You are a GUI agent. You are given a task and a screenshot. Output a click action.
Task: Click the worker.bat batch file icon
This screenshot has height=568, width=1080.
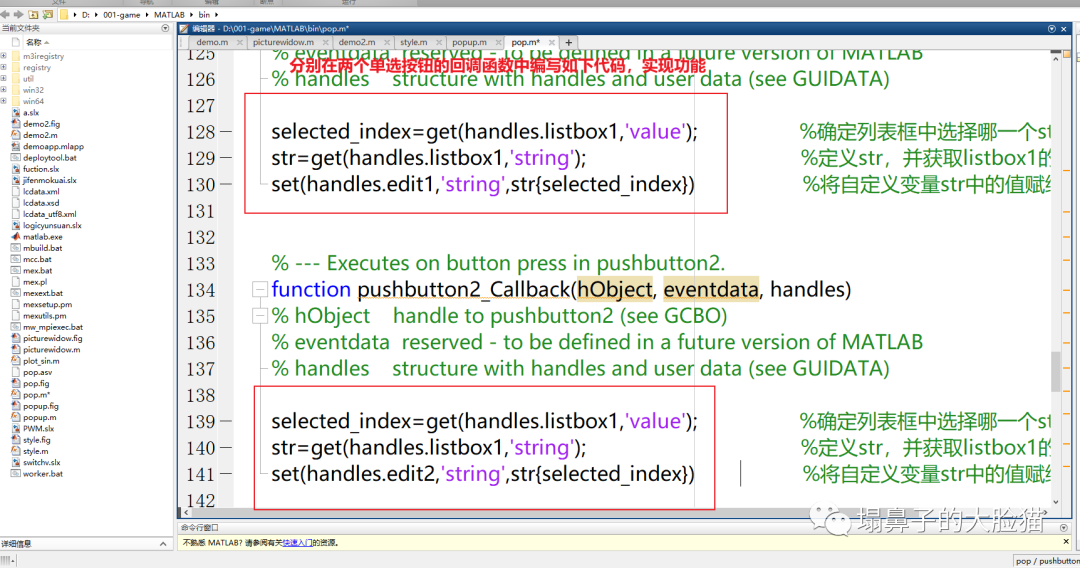coord(16,474)
